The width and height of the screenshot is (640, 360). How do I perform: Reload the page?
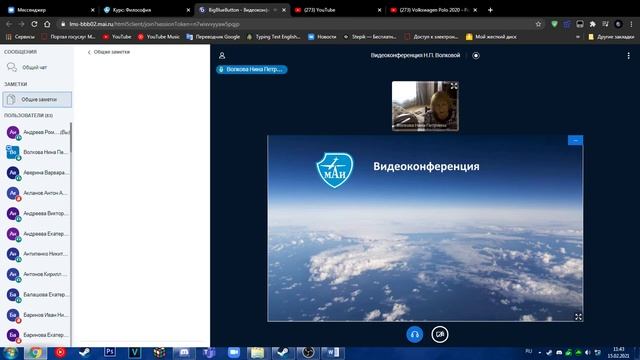tap(34, 24)
